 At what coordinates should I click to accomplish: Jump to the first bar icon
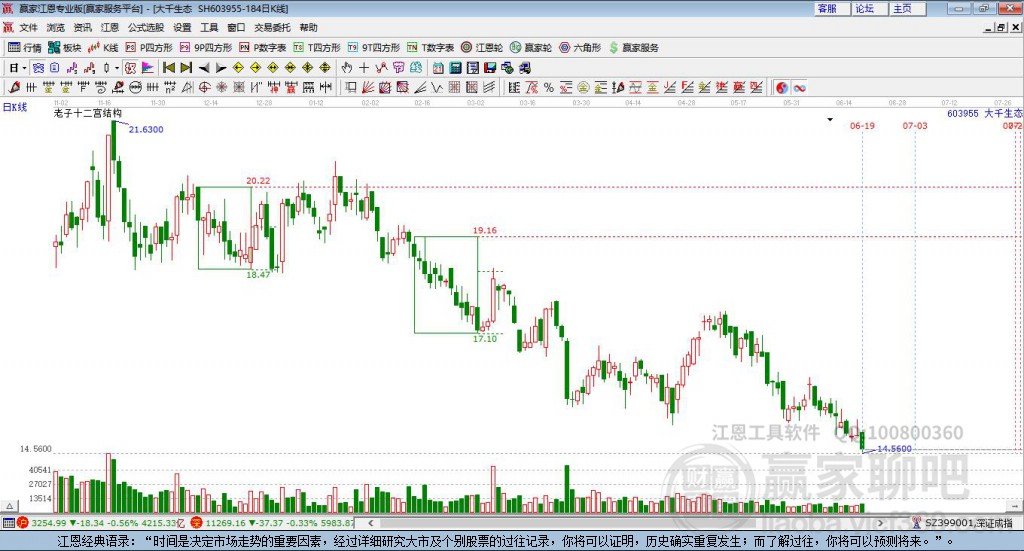click(168, 68)
